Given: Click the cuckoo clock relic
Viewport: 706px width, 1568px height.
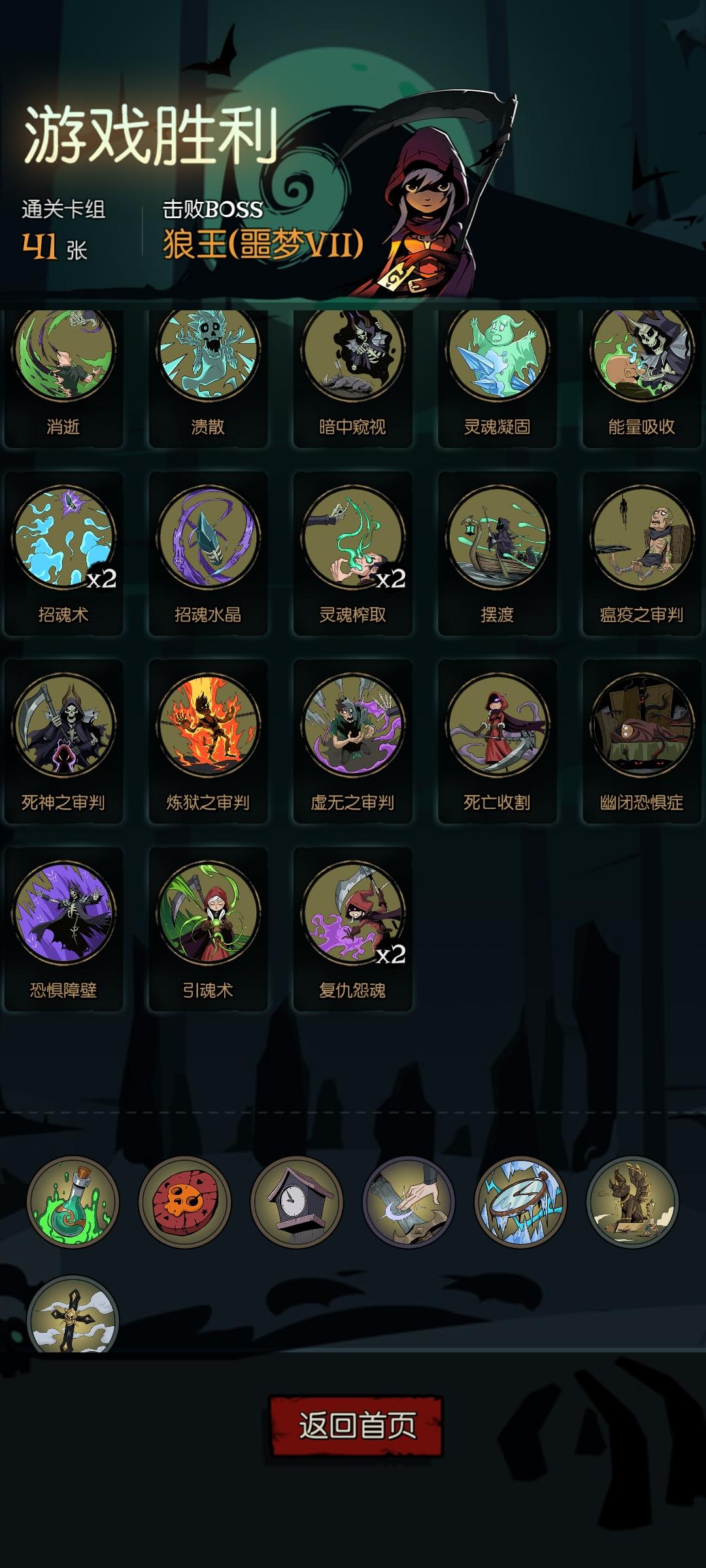Looking at the screenshot, I should coord(296,1201).
